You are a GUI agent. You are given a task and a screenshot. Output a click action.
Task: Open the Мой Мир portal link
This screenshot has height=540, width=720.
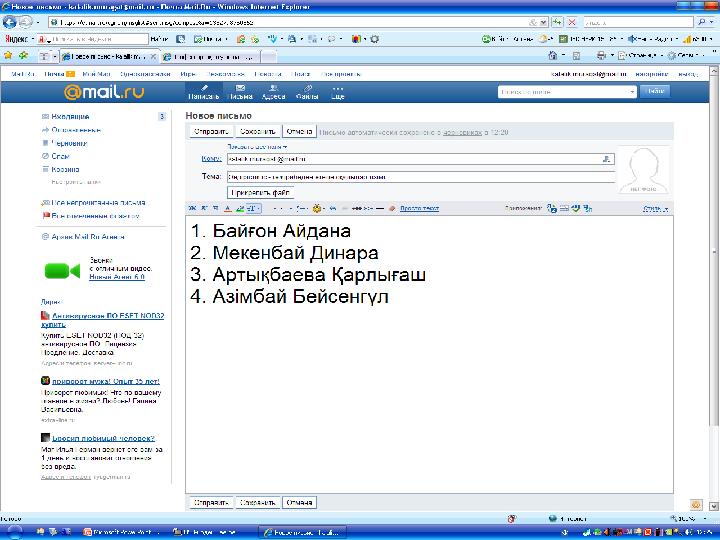(96, 74)
